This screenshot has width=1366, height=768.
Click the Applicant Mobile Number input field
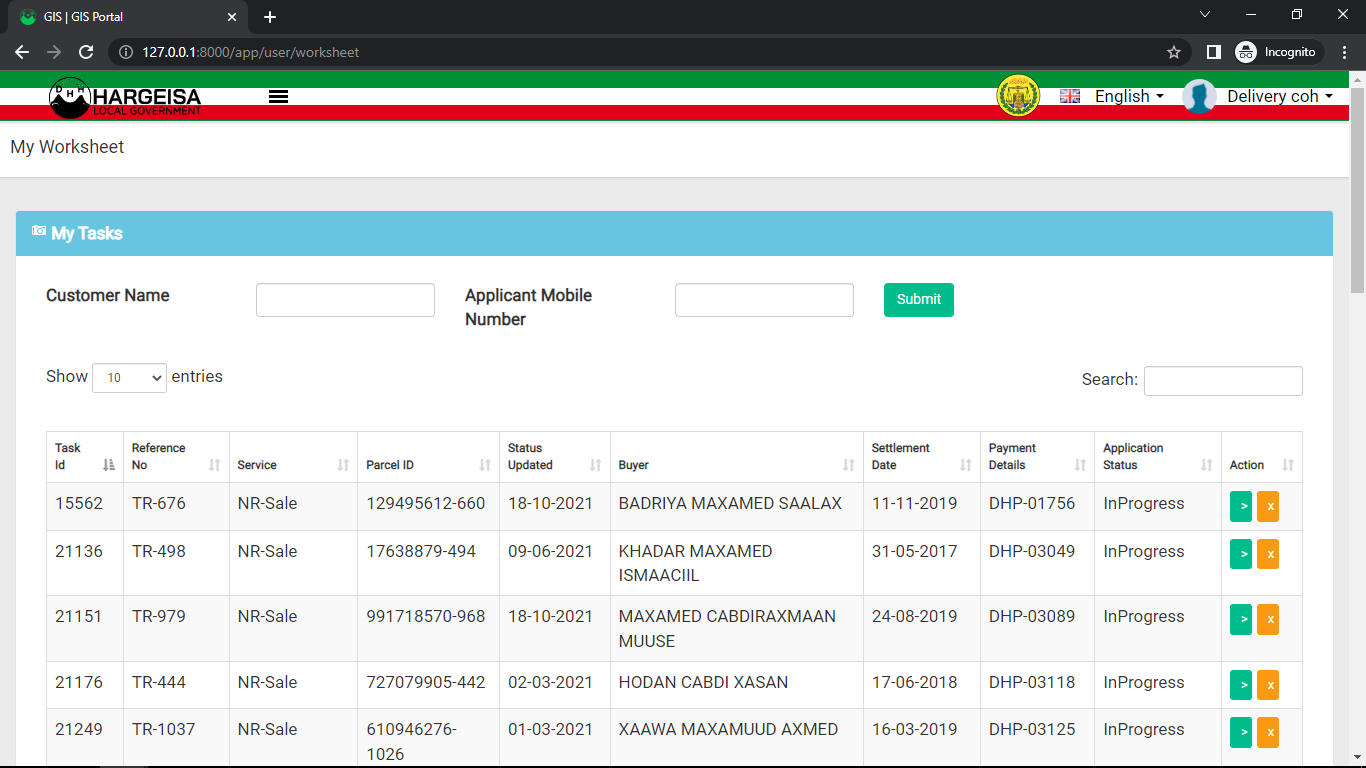coord(764,300)
